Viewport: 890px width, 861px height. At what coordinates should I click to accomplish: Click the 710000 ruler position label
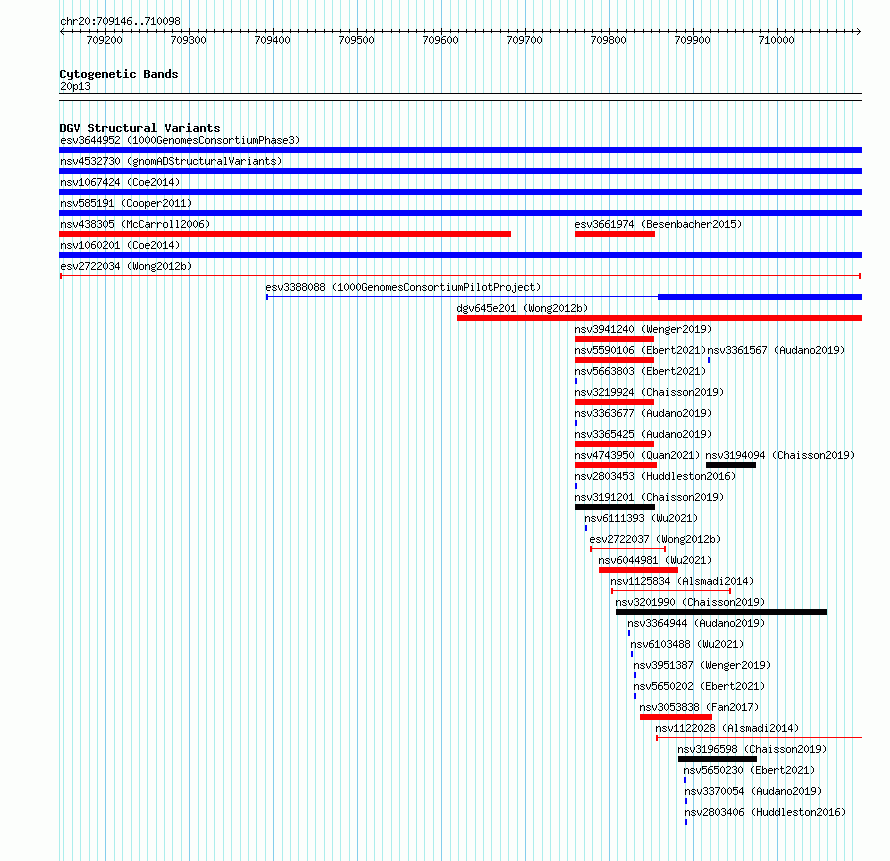[x=776, y=40]
